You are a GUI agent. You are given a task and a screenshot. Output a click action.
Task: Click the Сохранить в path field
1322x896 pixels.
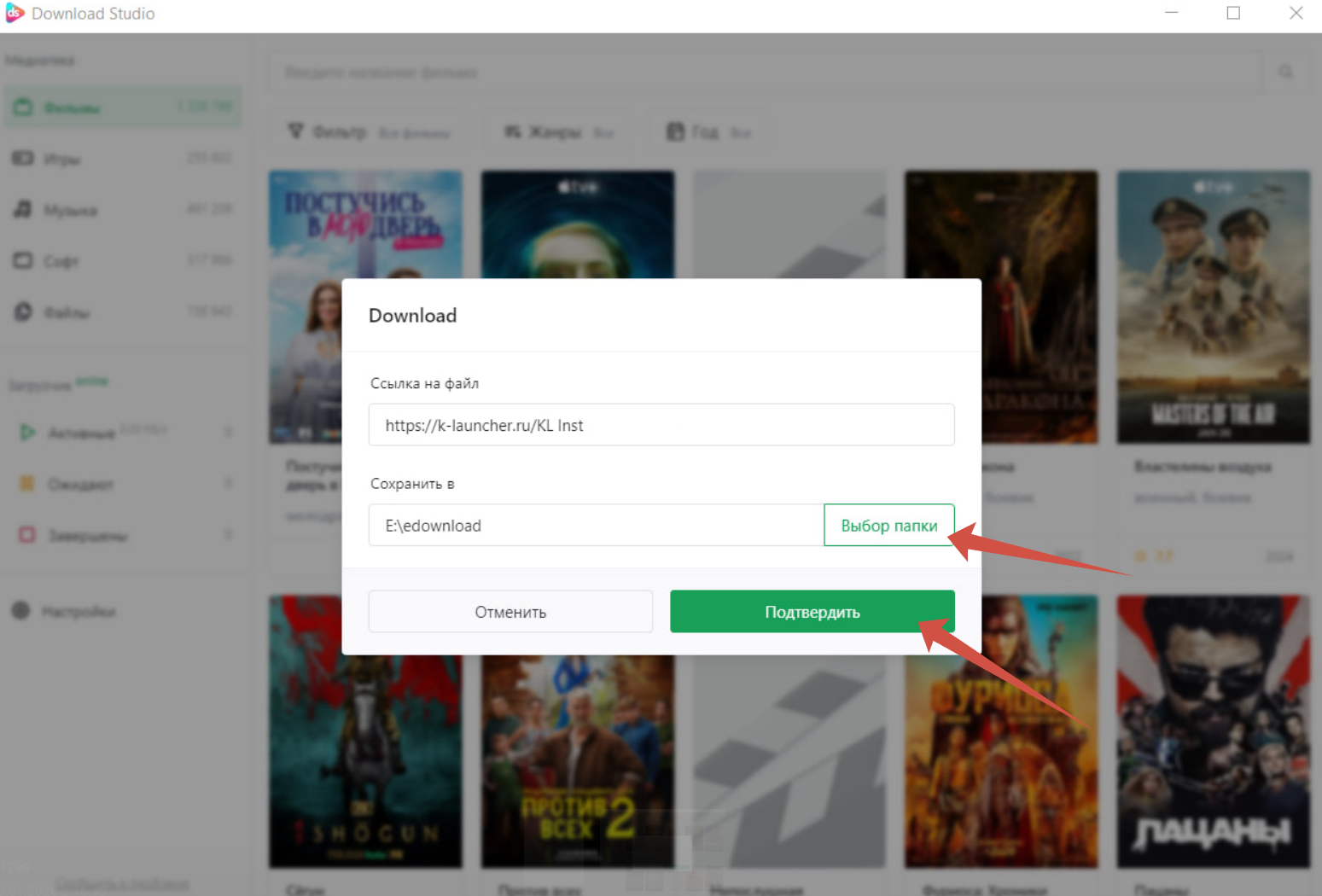pyautogui.click(x=597, y=526)
